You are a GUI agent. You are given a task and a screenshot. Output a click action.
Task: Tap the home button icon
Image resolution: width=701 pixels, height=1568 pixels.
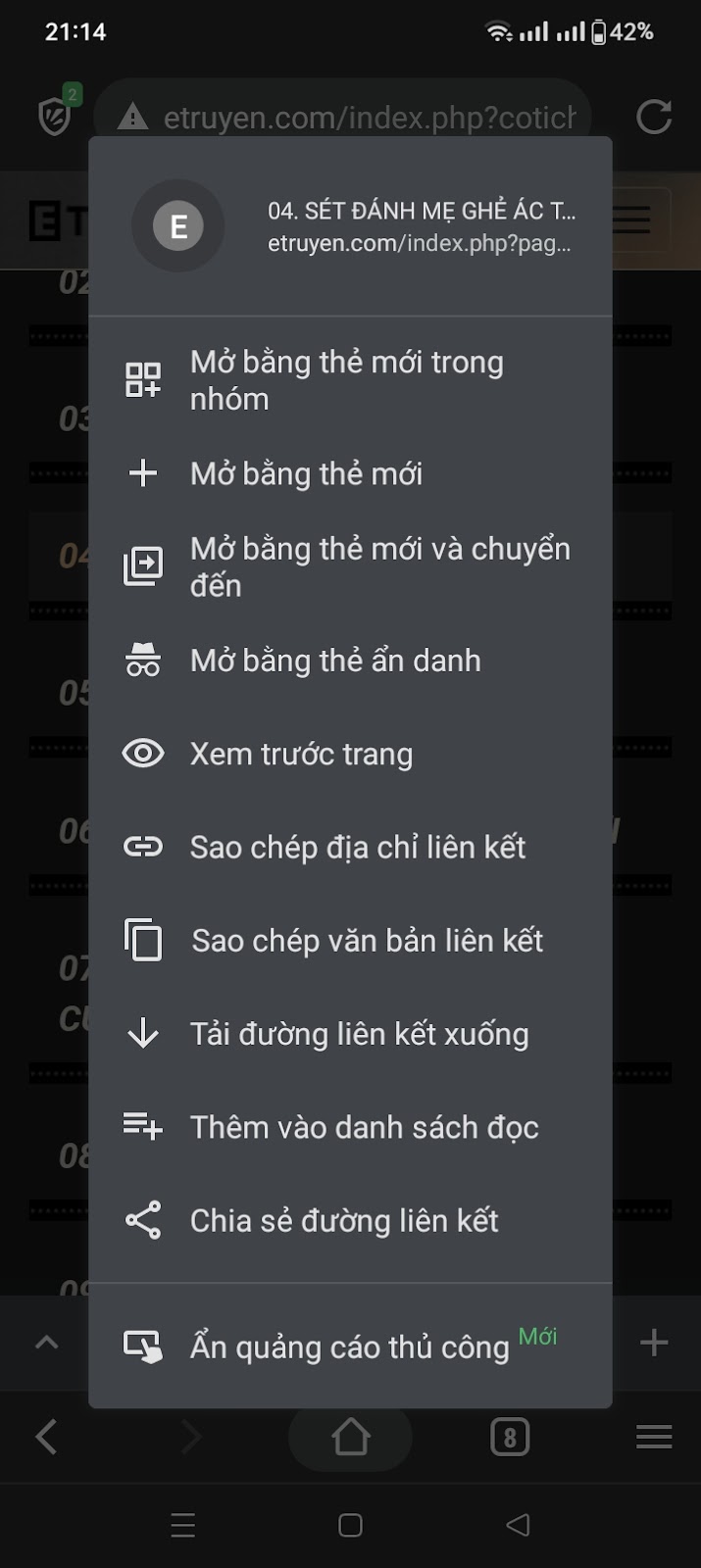click(350, 1437)
